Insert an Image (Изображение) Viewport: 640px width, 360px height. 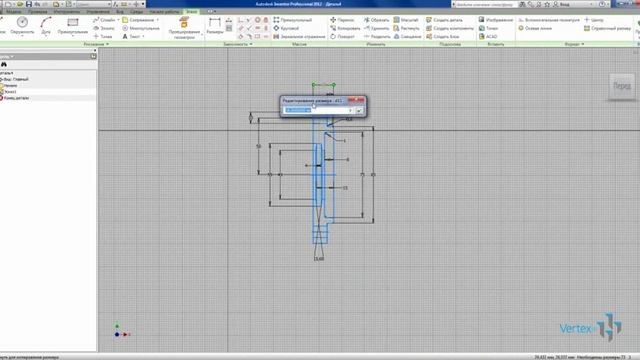click(x=496, y=20)
